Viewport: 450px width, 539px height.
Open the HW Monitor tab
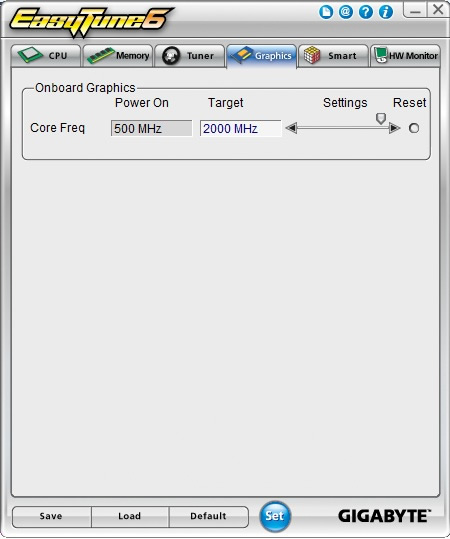pos(405,55)
